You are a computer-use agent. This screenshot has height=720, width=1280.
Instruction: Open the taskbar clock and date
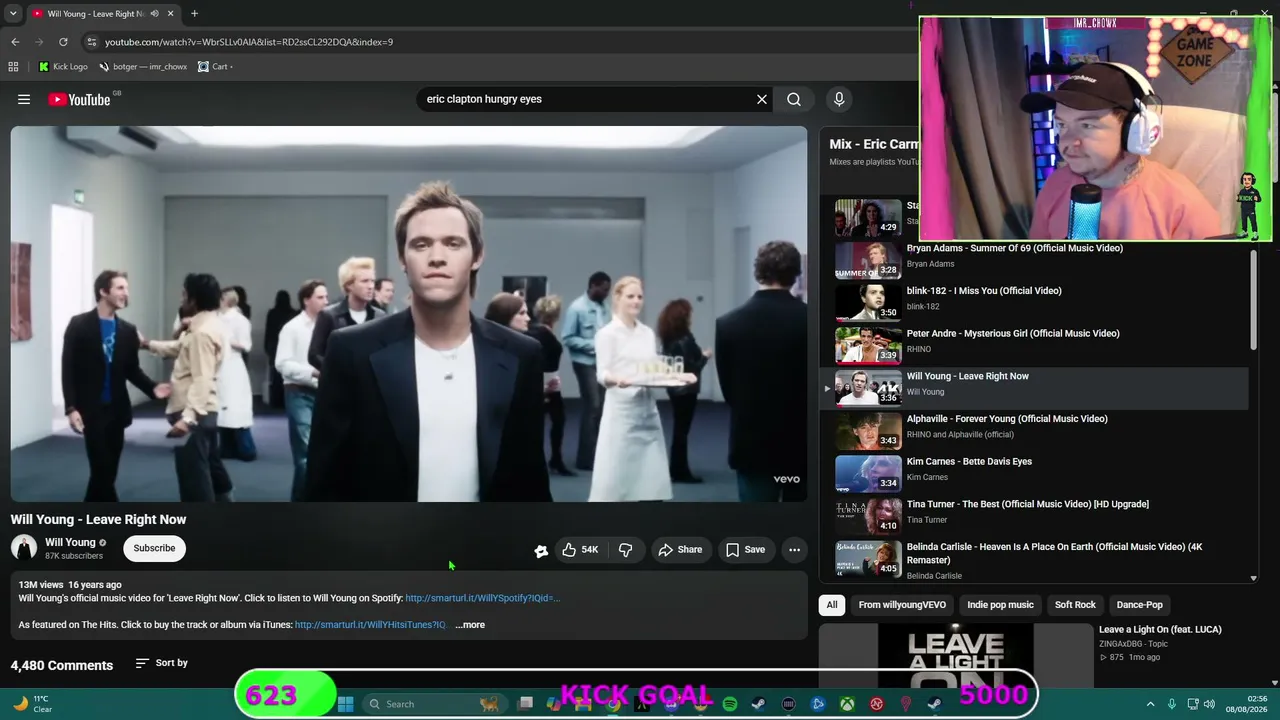coord(1249,704)
